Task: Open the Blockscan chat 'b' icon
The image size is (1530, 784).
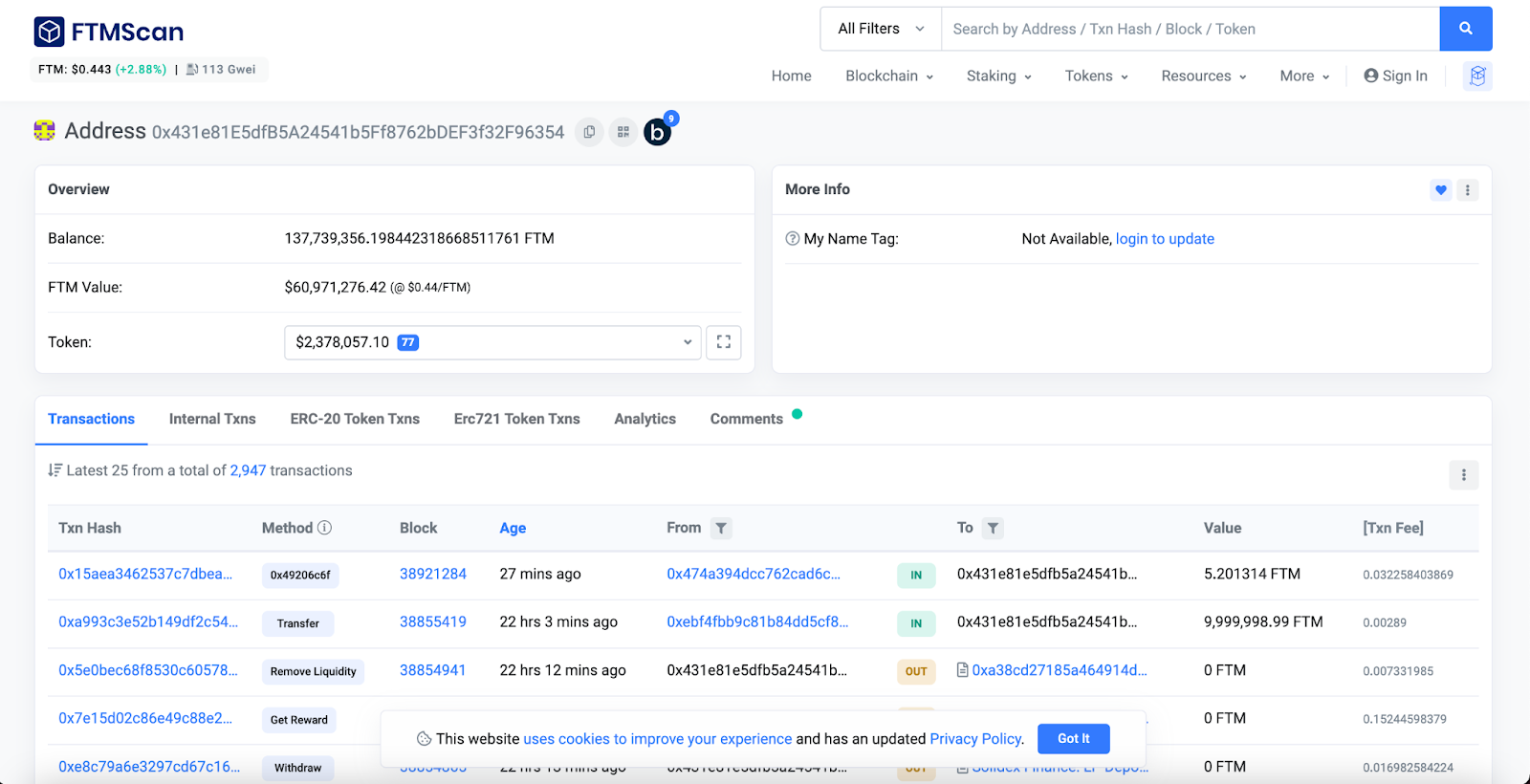Action: pos(657,132)
